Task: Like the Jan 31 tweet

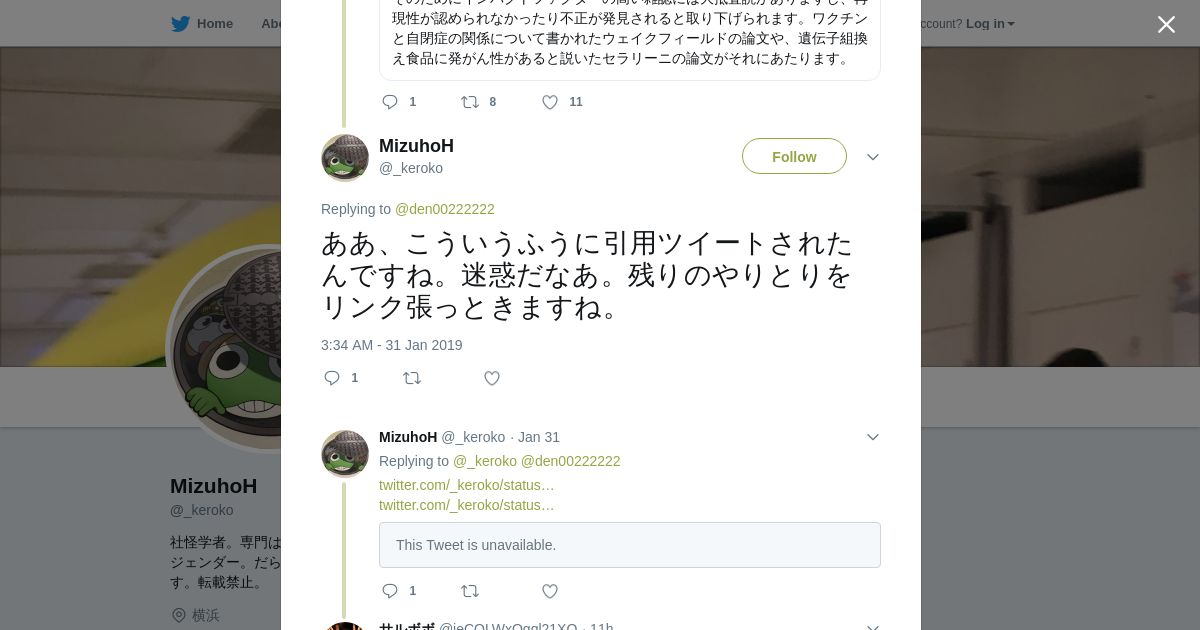Action: click(x=550, y=591)
